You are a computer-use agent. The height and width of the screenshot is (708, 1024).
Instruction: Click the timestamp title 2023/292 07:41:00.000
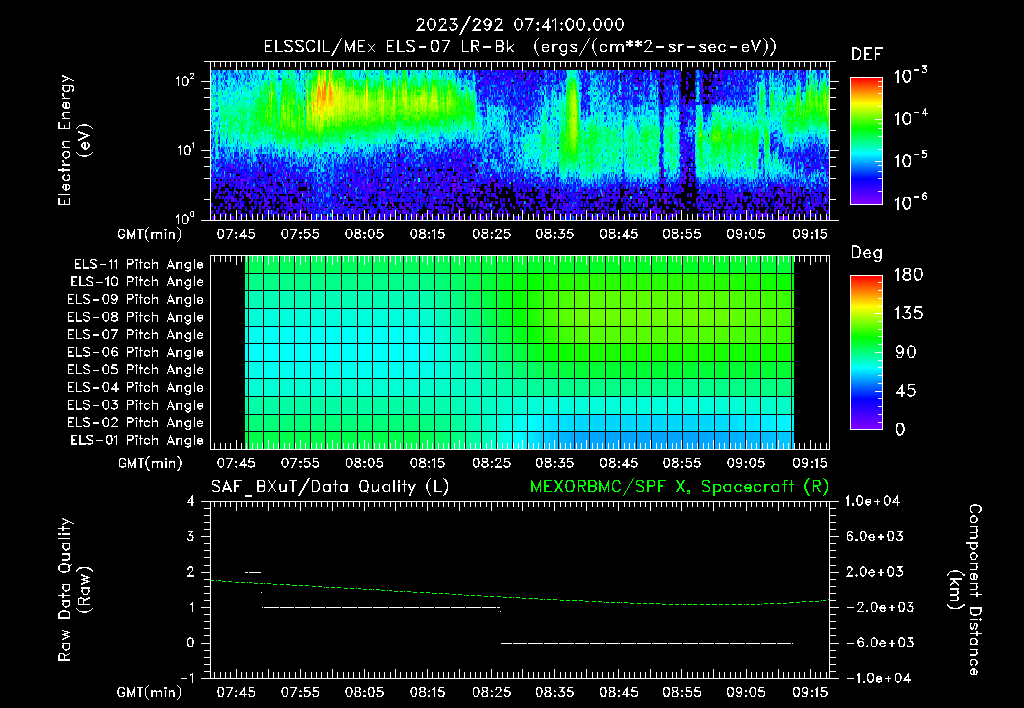pyautogui.click(x=520, y=25)
